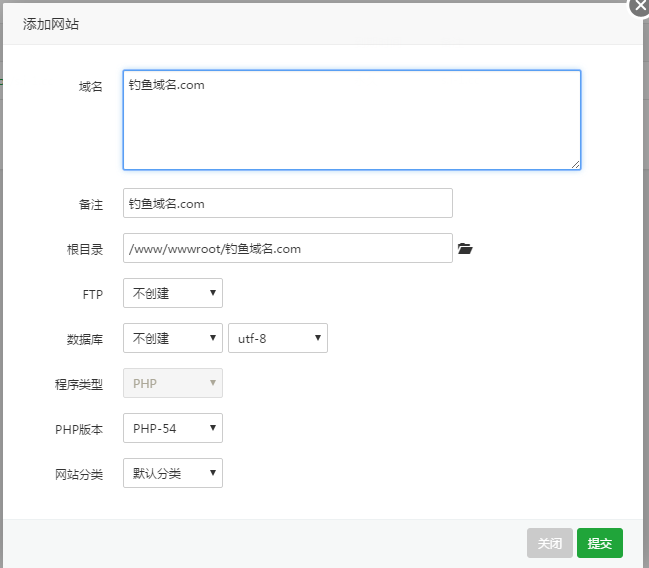Click the folder icon beside root directory
This screenshot has width=649, height=568.
click(x=464, y=249)
